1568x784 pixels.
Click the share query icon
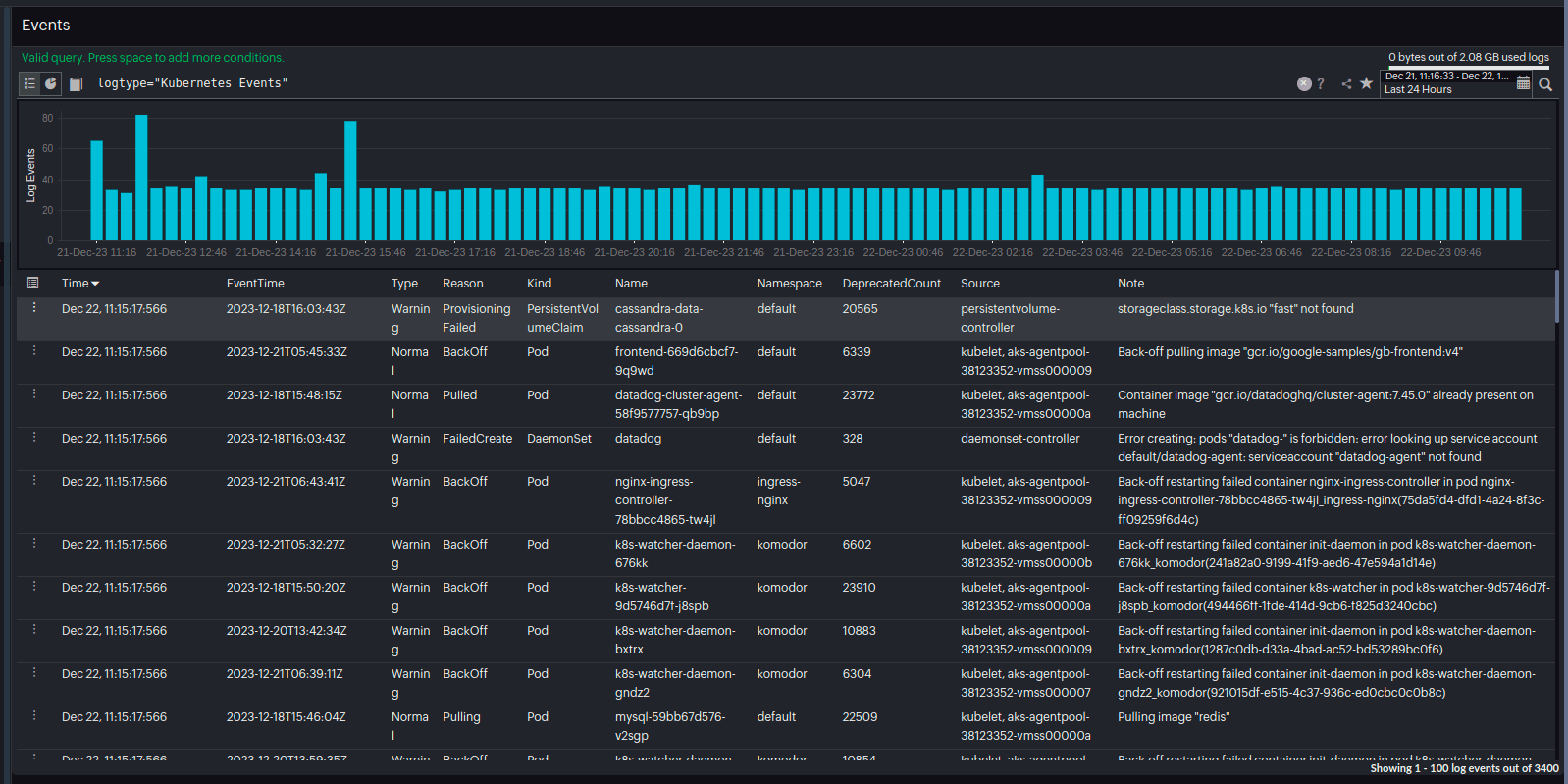(x=1346, y=84)
